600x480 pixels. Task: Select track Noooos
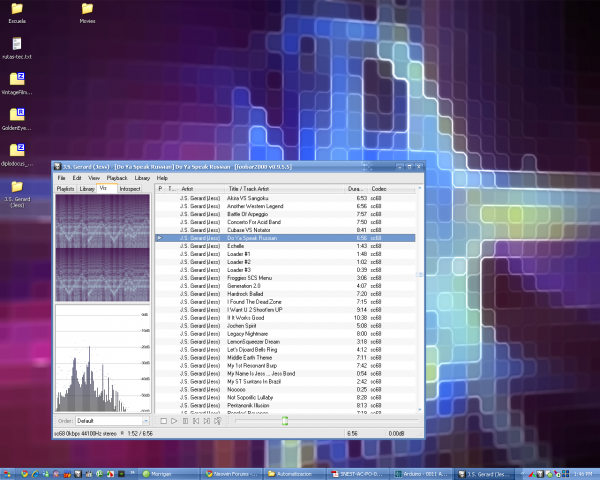pos(285,389)
